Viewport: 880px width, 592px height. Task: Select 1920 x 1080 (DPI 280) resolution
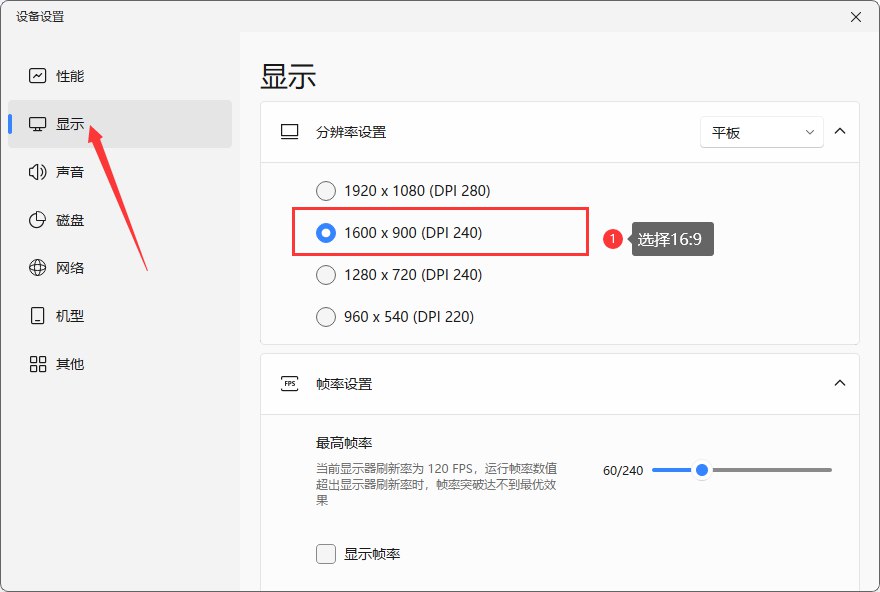pyautogui.click(x=326, y=190)
